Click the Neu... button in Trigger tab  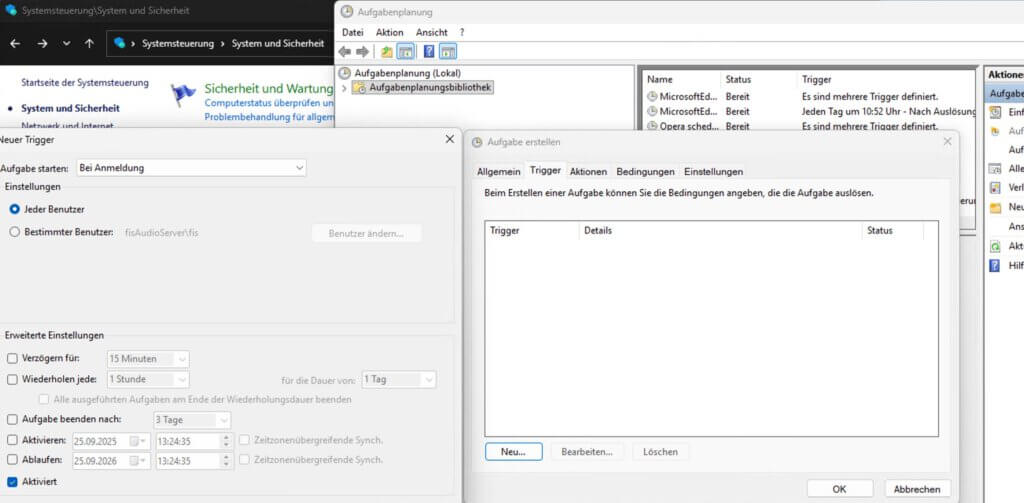tap(513, 451)
